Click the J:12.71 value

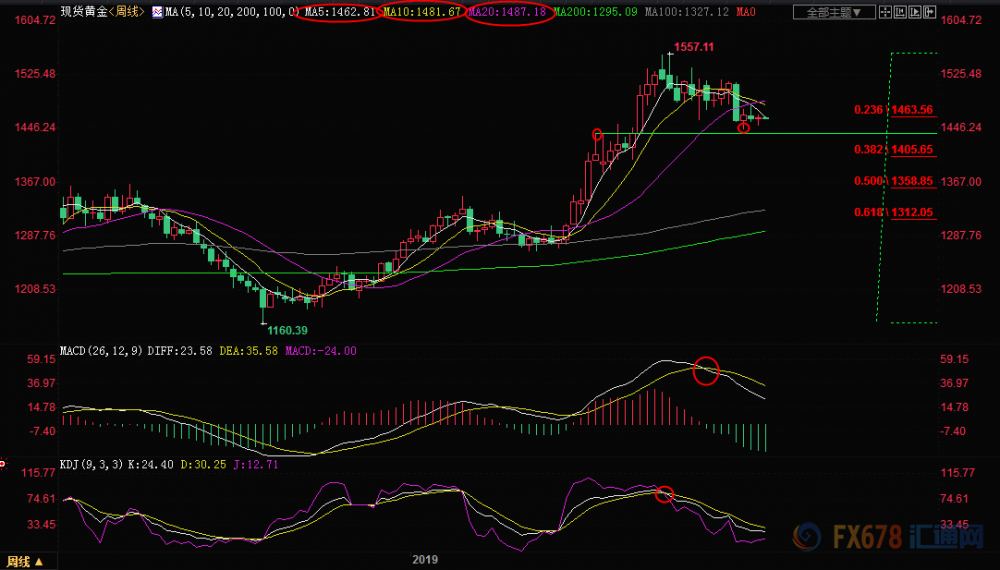pyautogui.click(x=255, y=464)
